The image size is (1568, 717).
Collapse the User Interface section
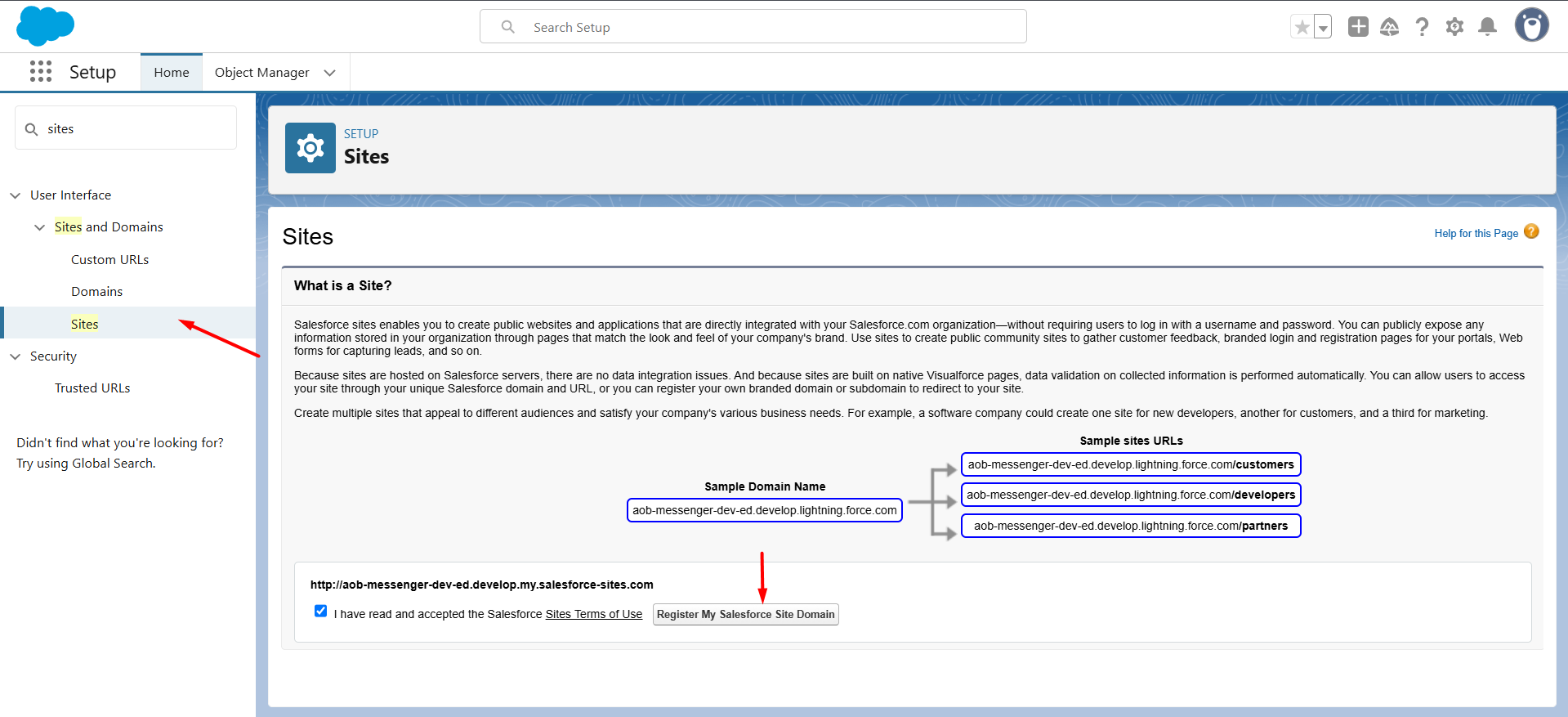pos(16,195)
